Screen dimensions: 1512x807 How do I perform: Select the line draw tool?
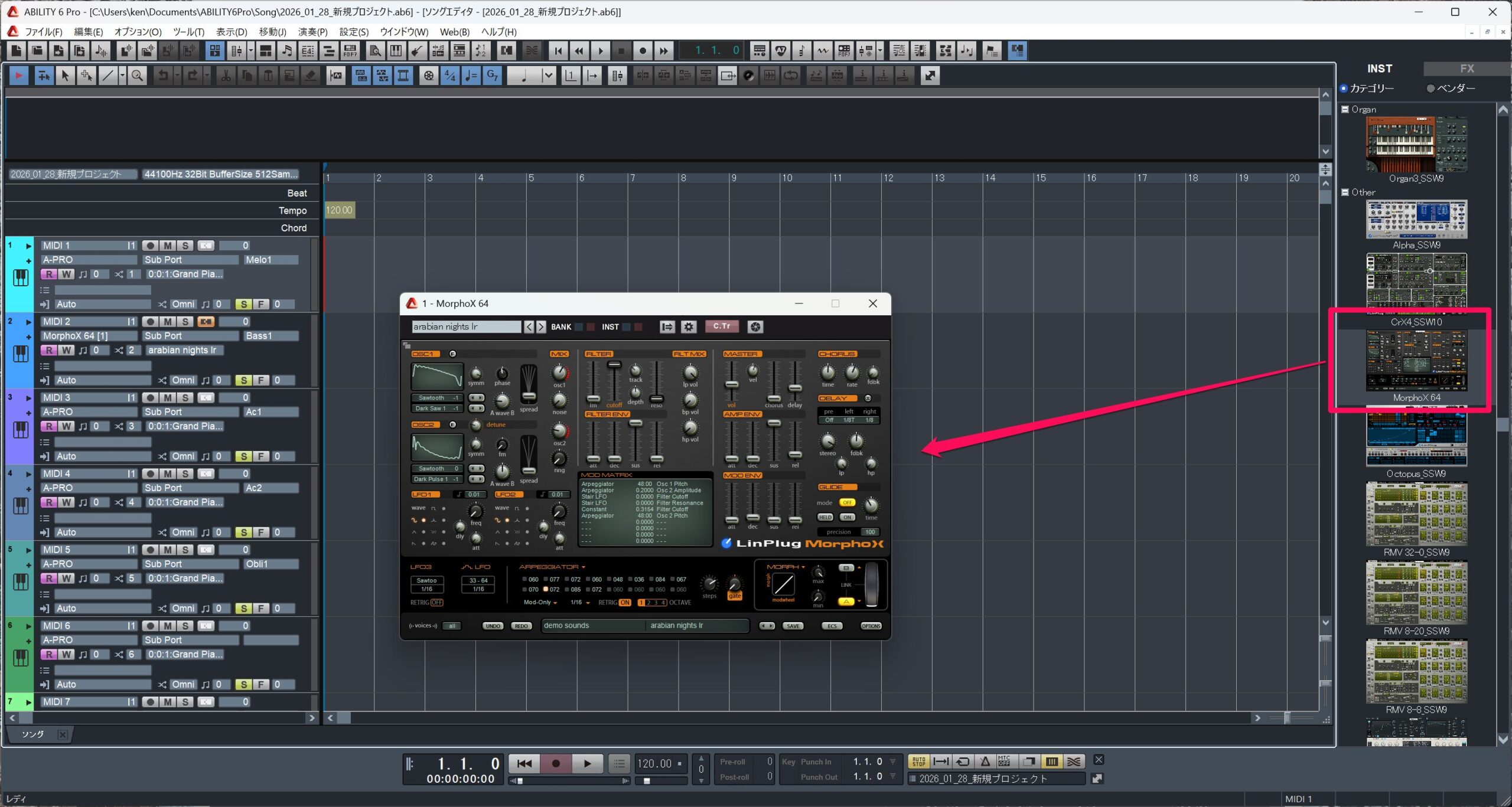point(107,76)
